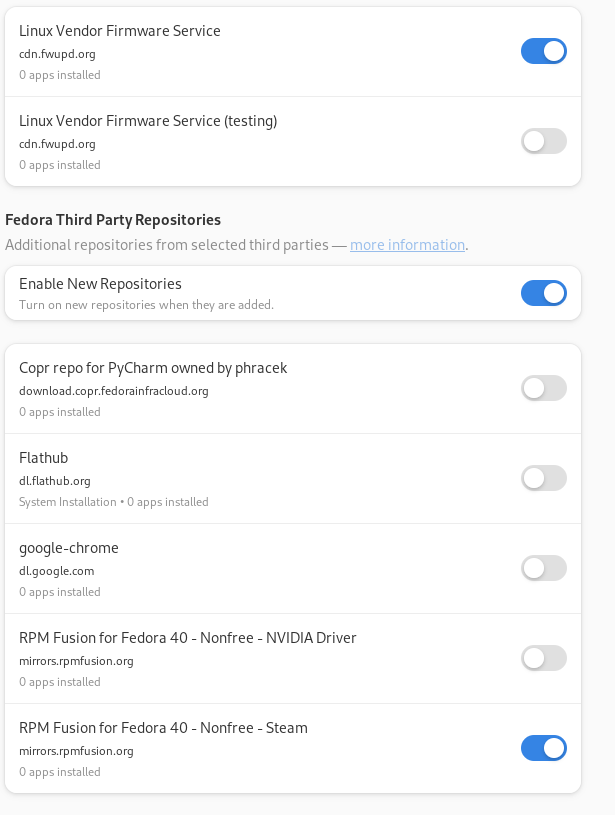Open the "more information" link

coord(407,245)
